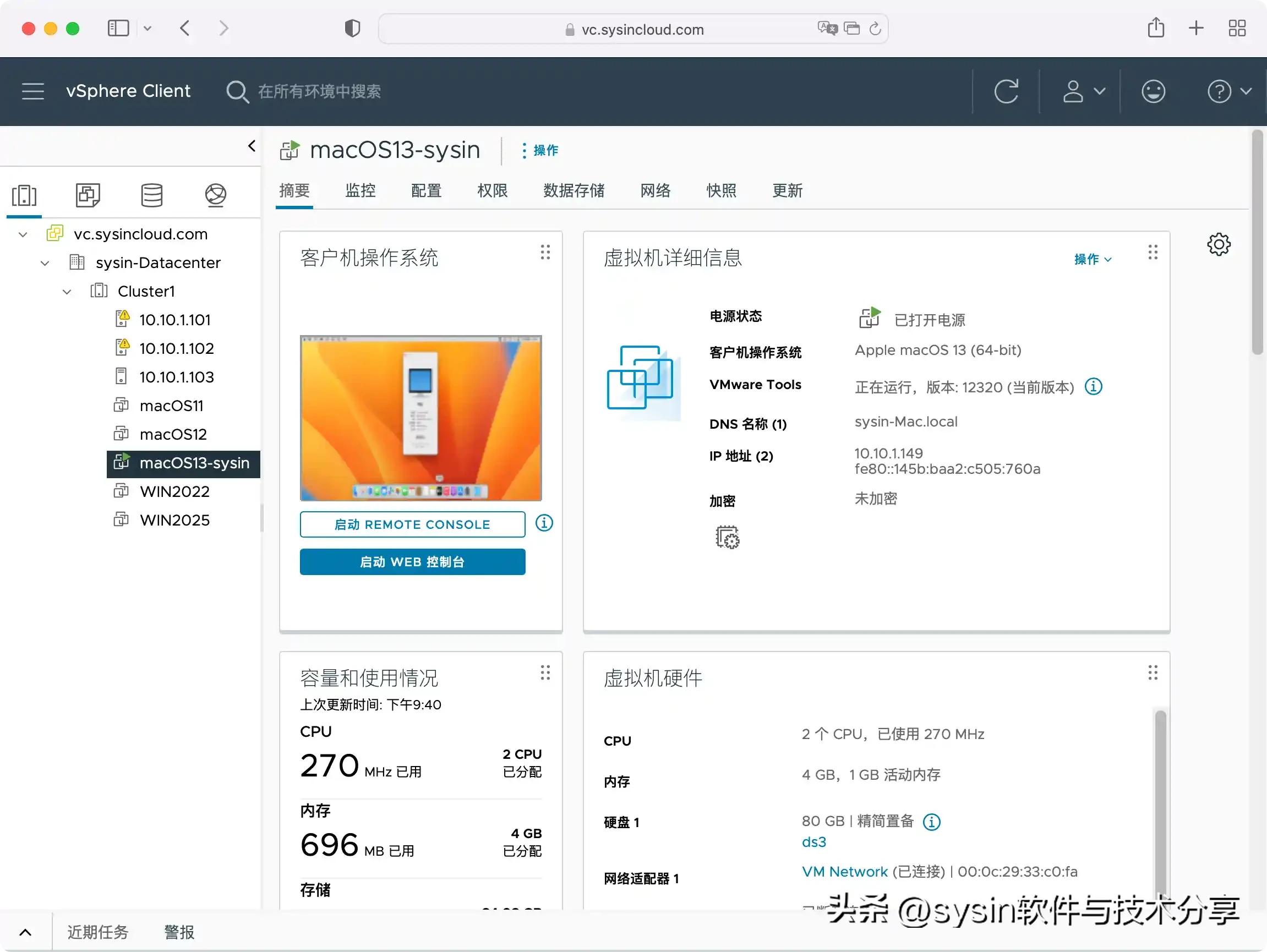
Task: Collapse the Cluster1 tree node
Action: 67,291
